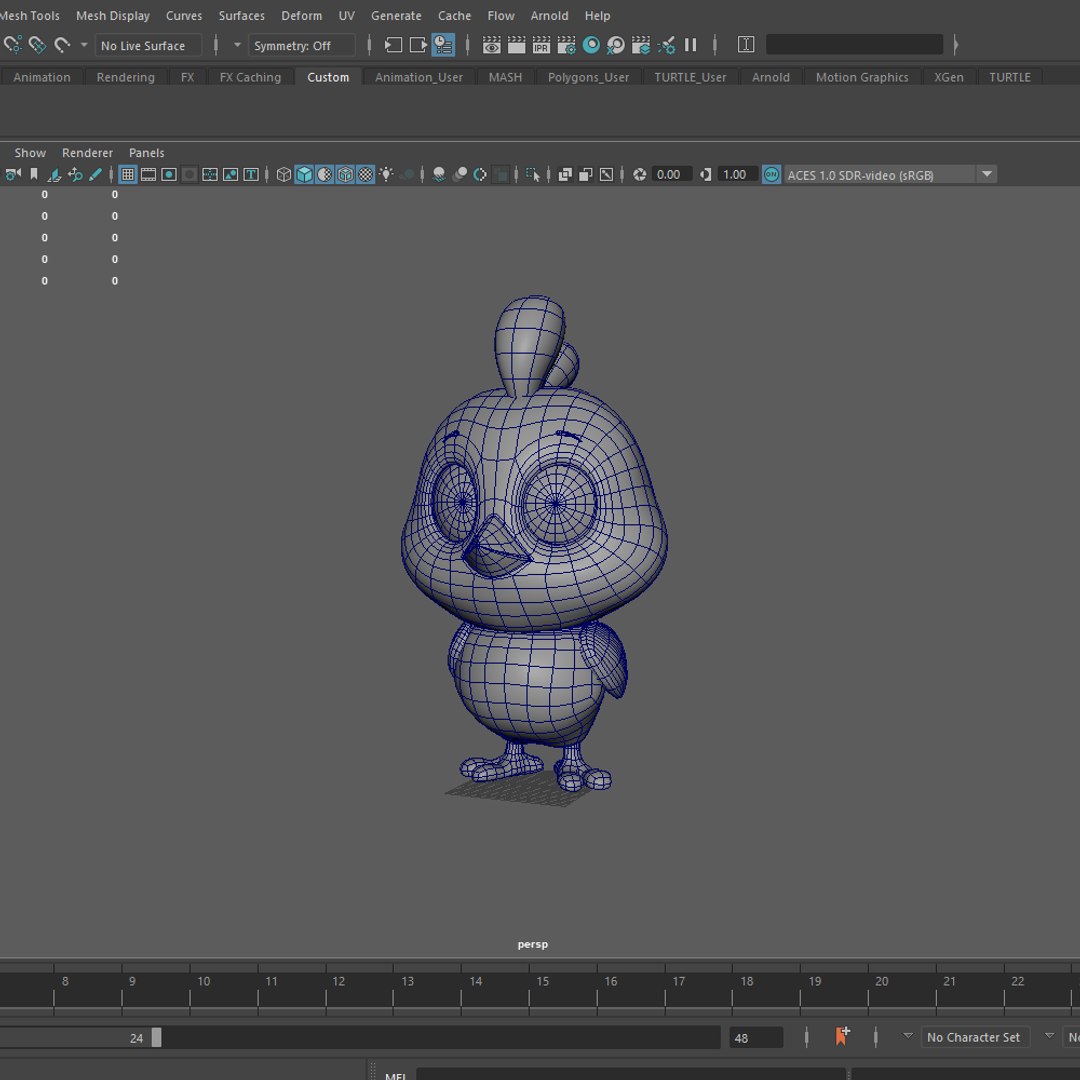Image resolution: width=1080 pixels, height=1080 pixels.
Task: Open the Panels menu
Action: pyautogui.click(x=147, y=153)
